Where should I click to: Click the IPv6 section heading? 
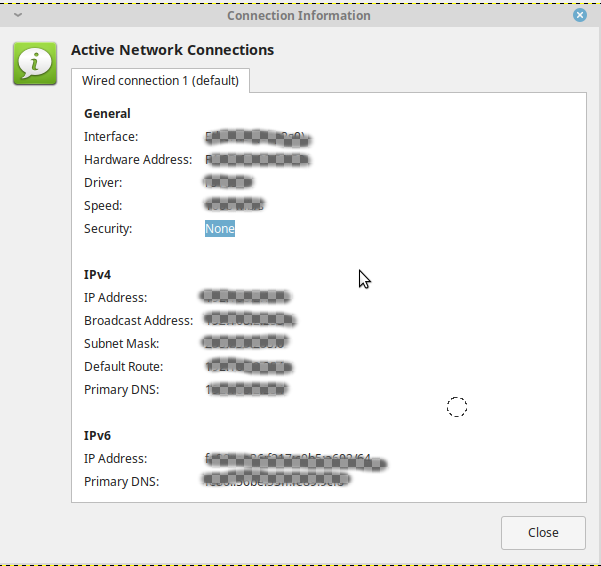98,436
